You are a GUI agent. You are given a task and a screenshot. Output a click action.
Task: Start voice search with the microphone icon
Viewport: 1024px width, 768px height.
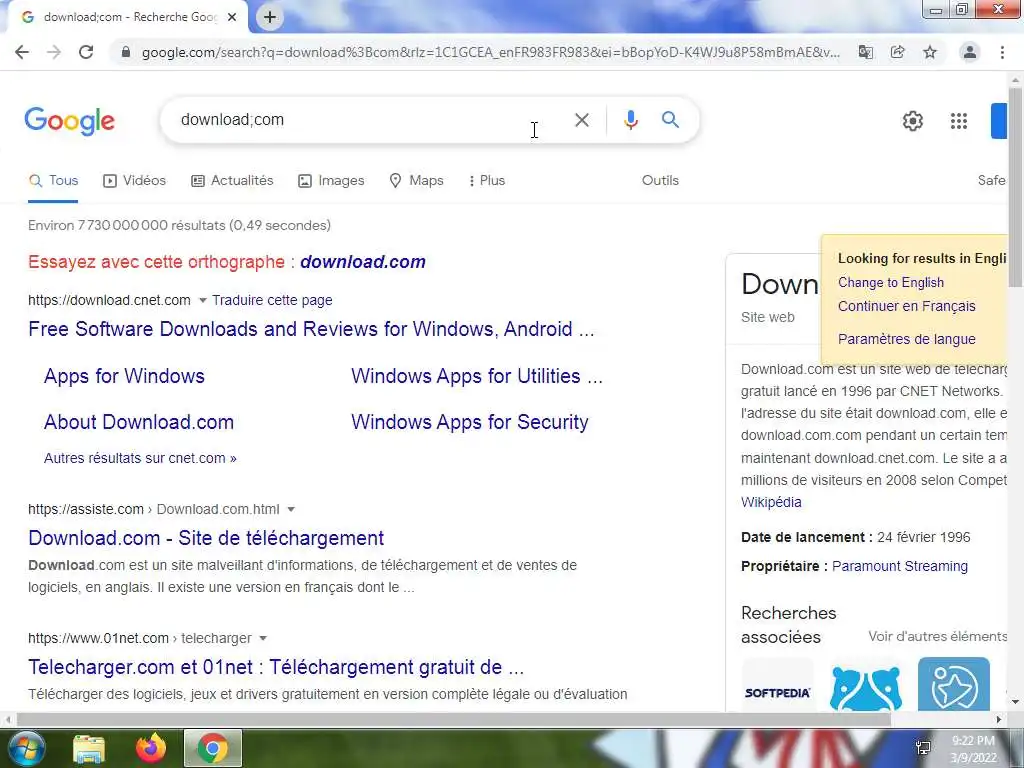pos(631,120)
